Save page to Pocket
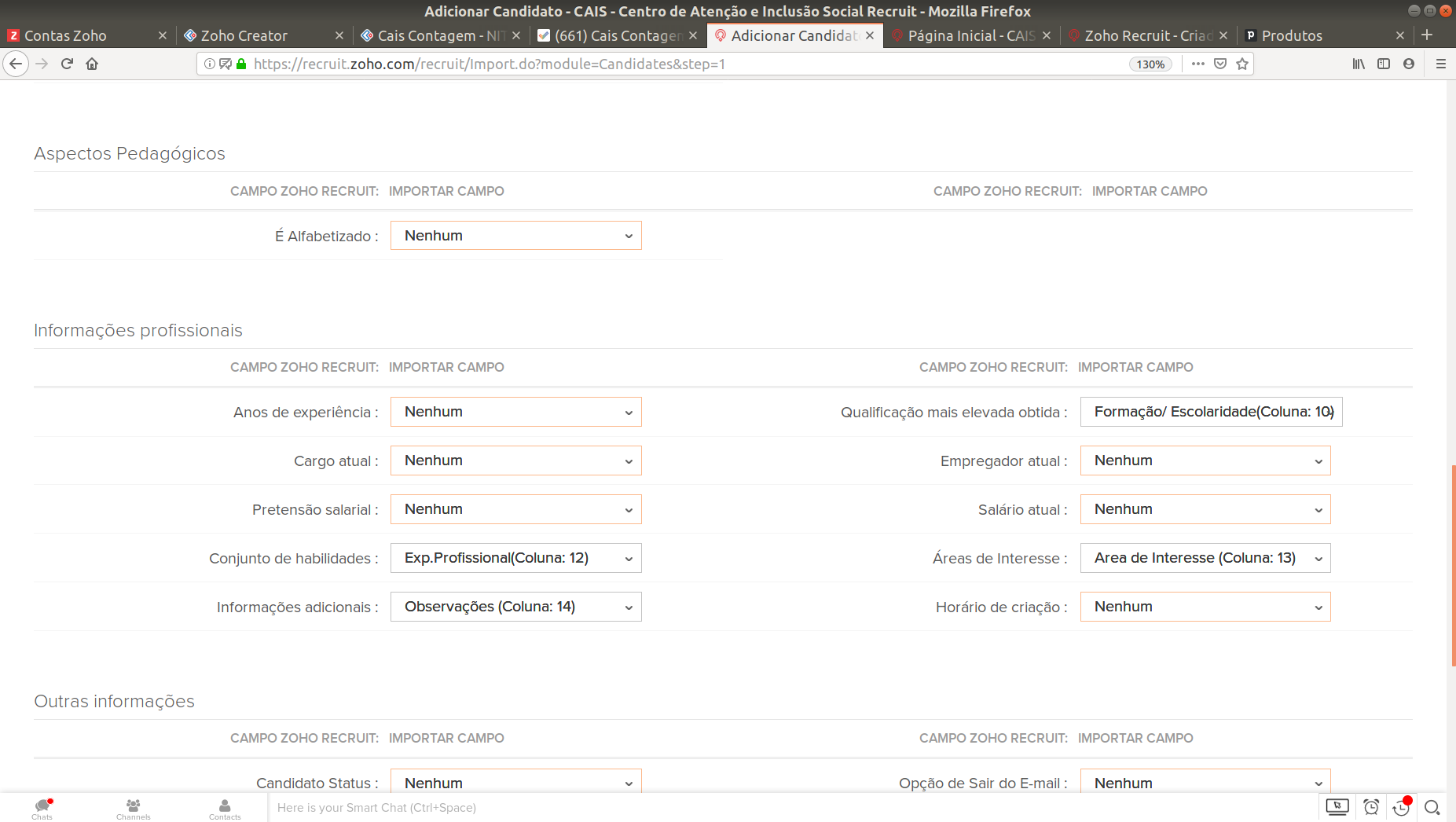The height and width of the screenshot is (822, 1456). point(1220,64)
